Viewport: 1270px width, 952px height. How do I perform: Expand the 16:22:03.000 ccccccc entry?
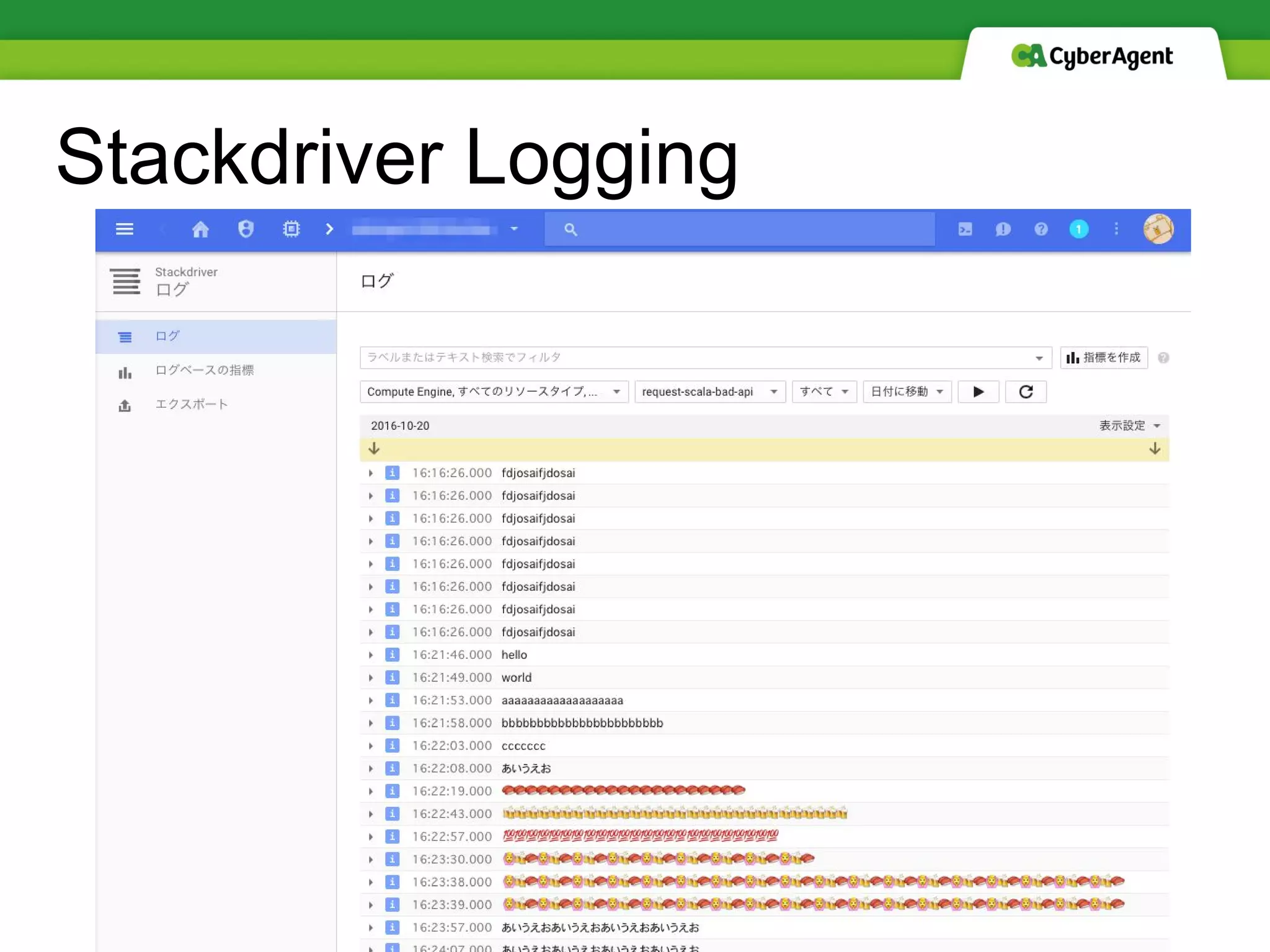[371, 746]
